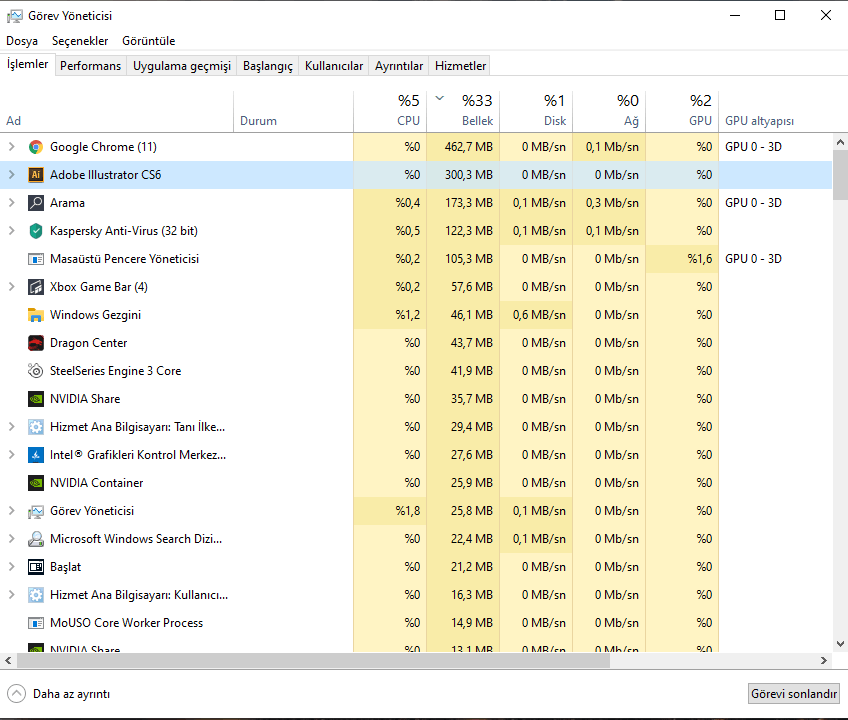848x720 pixels.
Task: Click the Daha az ayrıntı link
Action: point(71,694)
